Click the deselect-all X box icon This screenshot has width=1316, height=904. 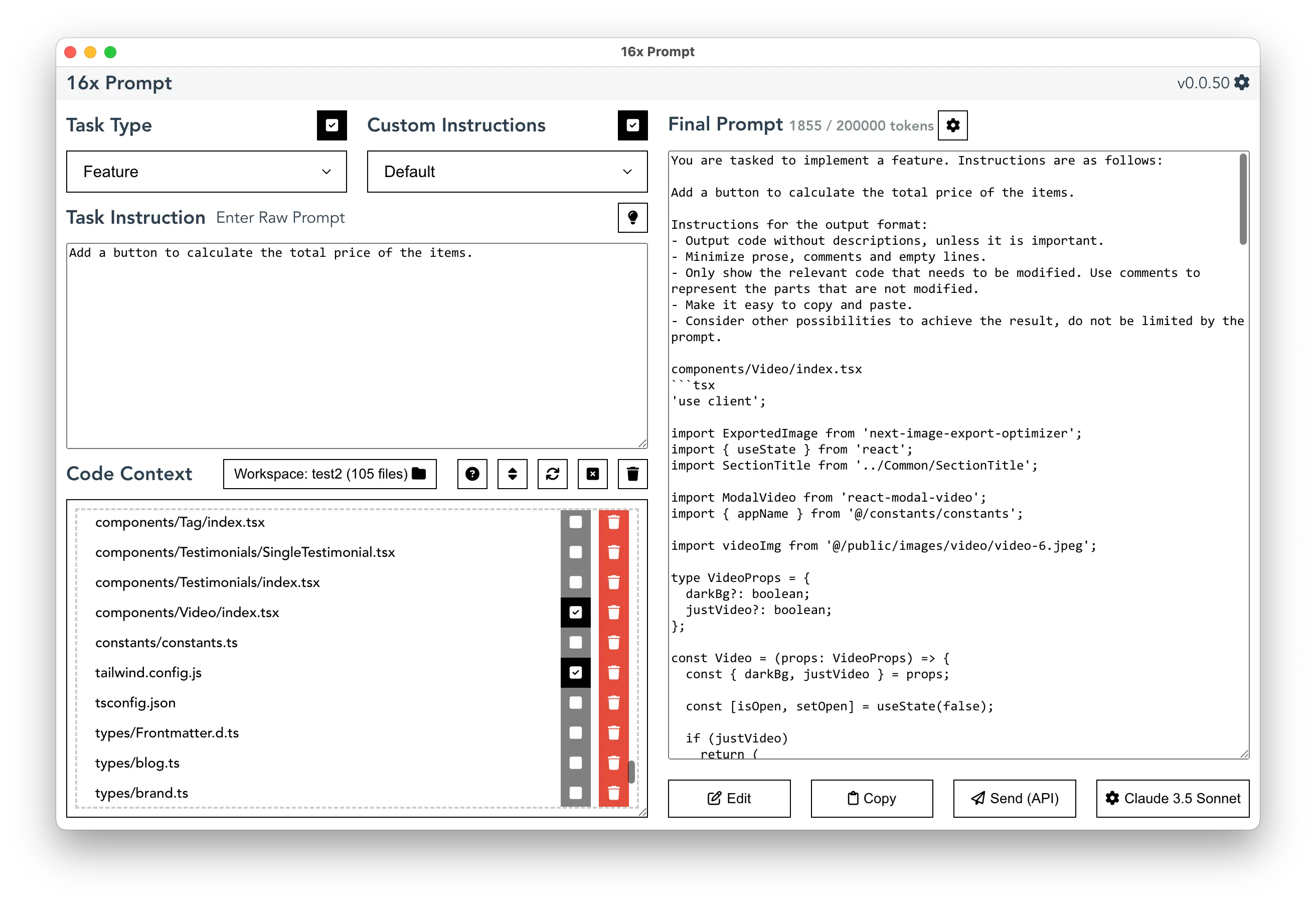(x=592, y=474)
